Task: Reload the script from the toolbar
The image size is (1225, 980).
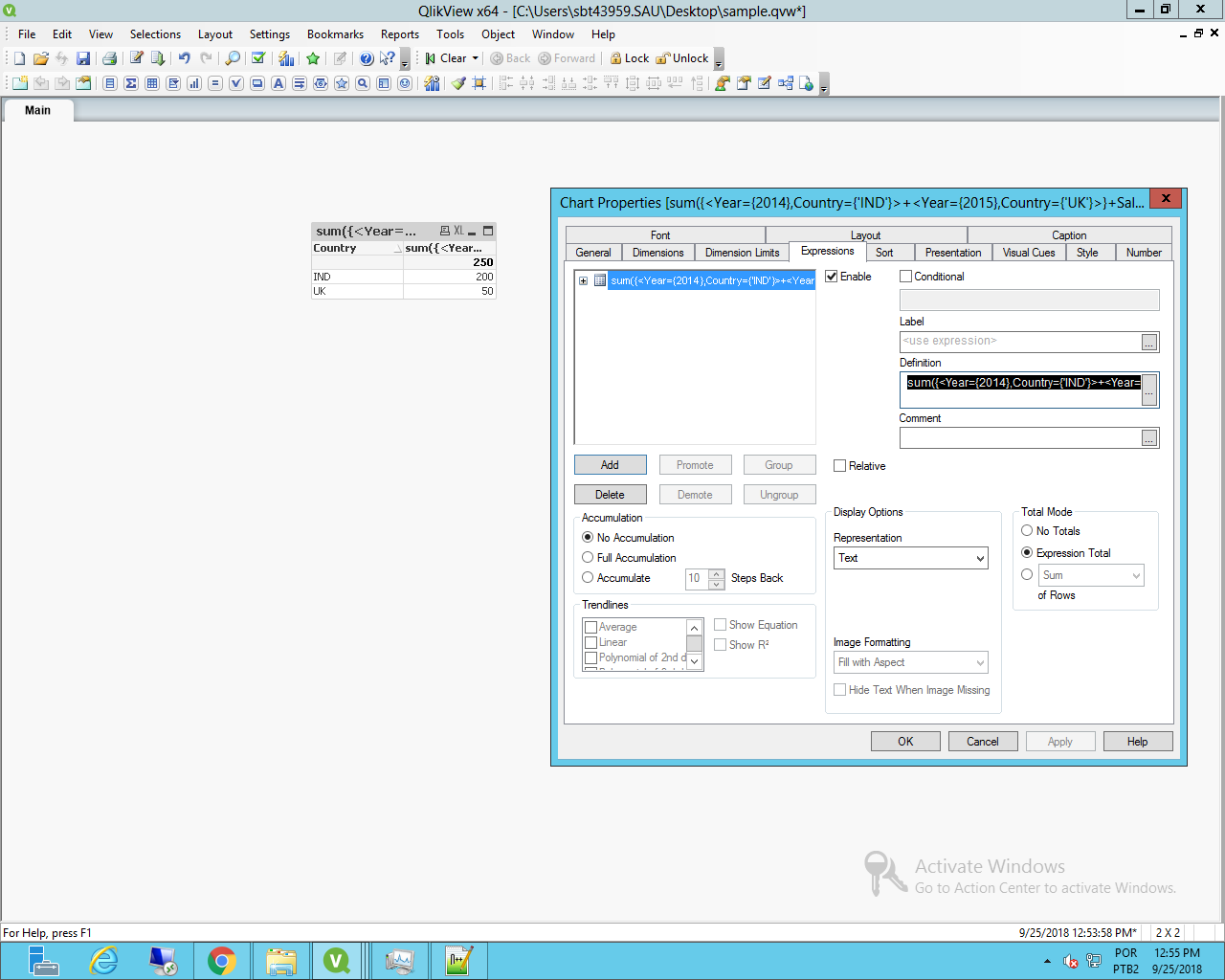Action: click(x=158, y=58)
